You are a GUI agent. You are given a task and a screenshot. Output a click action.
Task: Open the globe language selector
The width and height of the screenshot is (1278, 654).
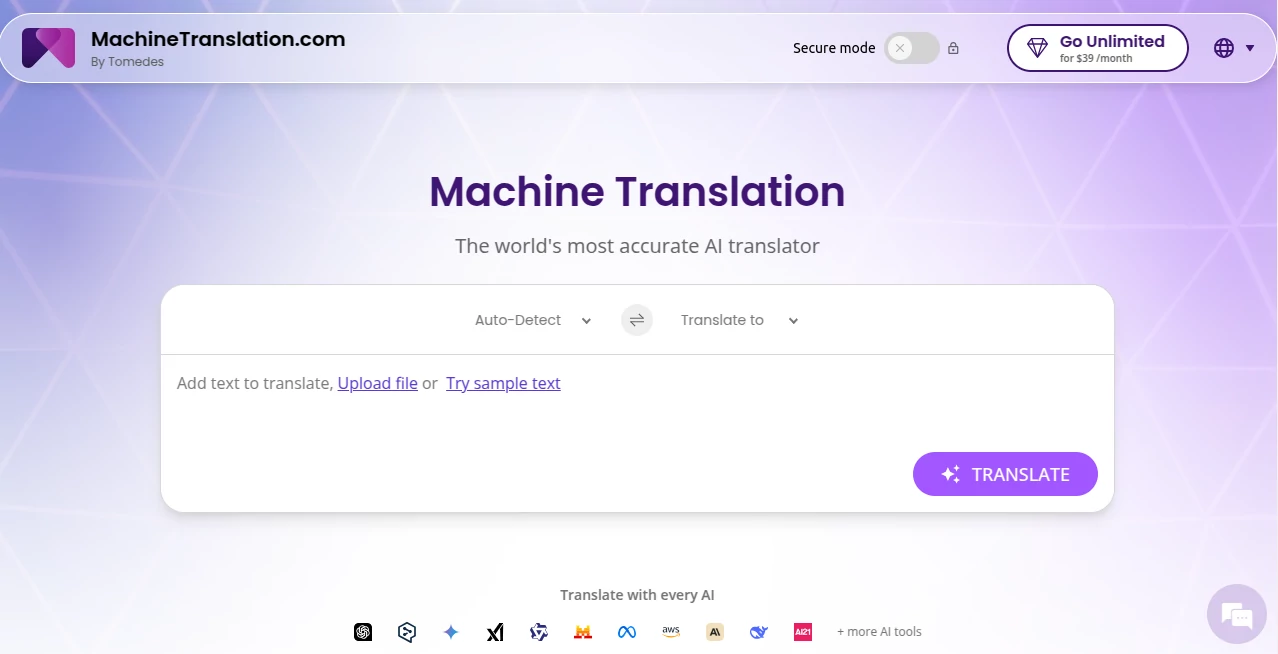pyautogui.click(x=1223, y=47)
